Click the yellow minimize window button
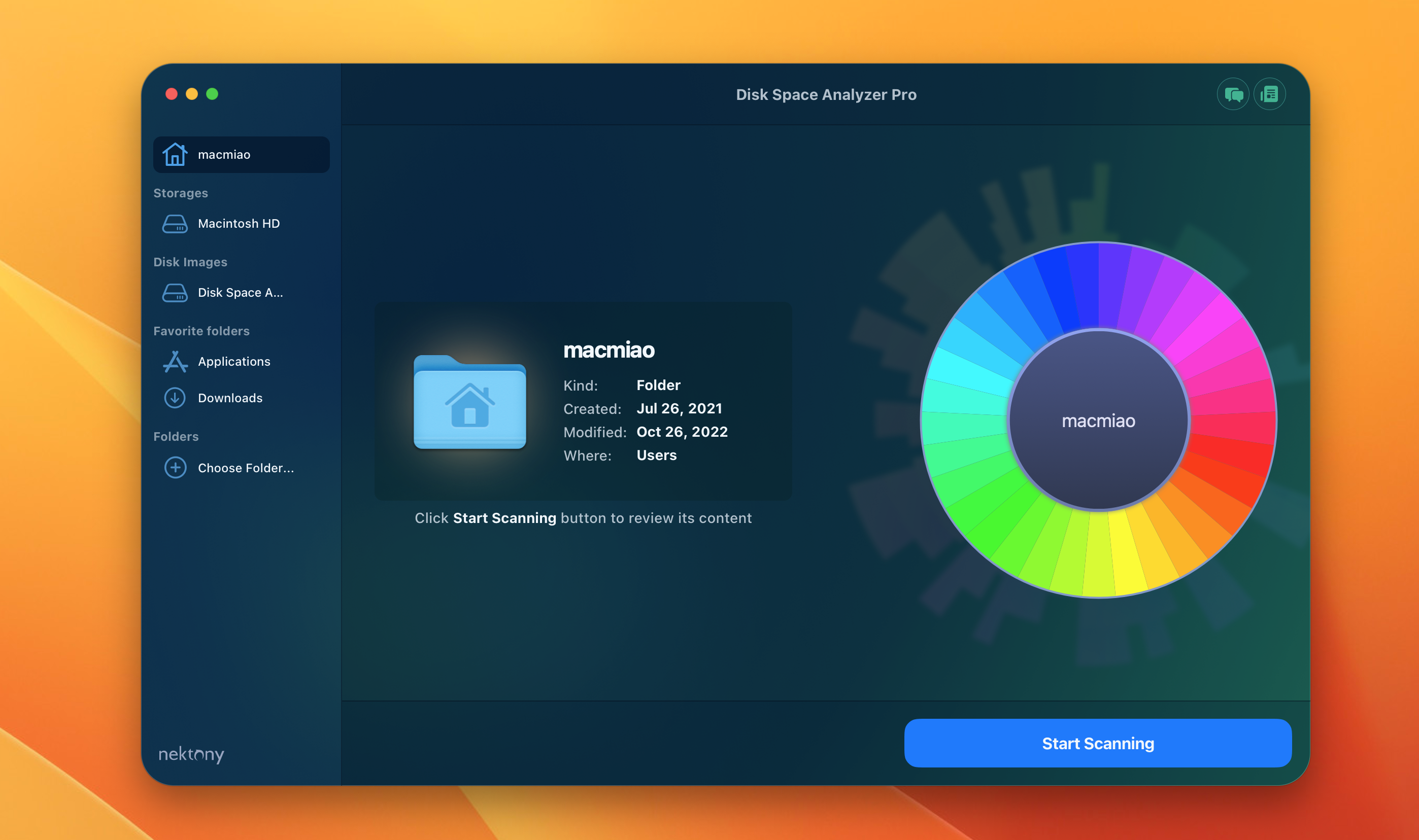The width and height of the screenshot is (1419, 840). point(191,94)
